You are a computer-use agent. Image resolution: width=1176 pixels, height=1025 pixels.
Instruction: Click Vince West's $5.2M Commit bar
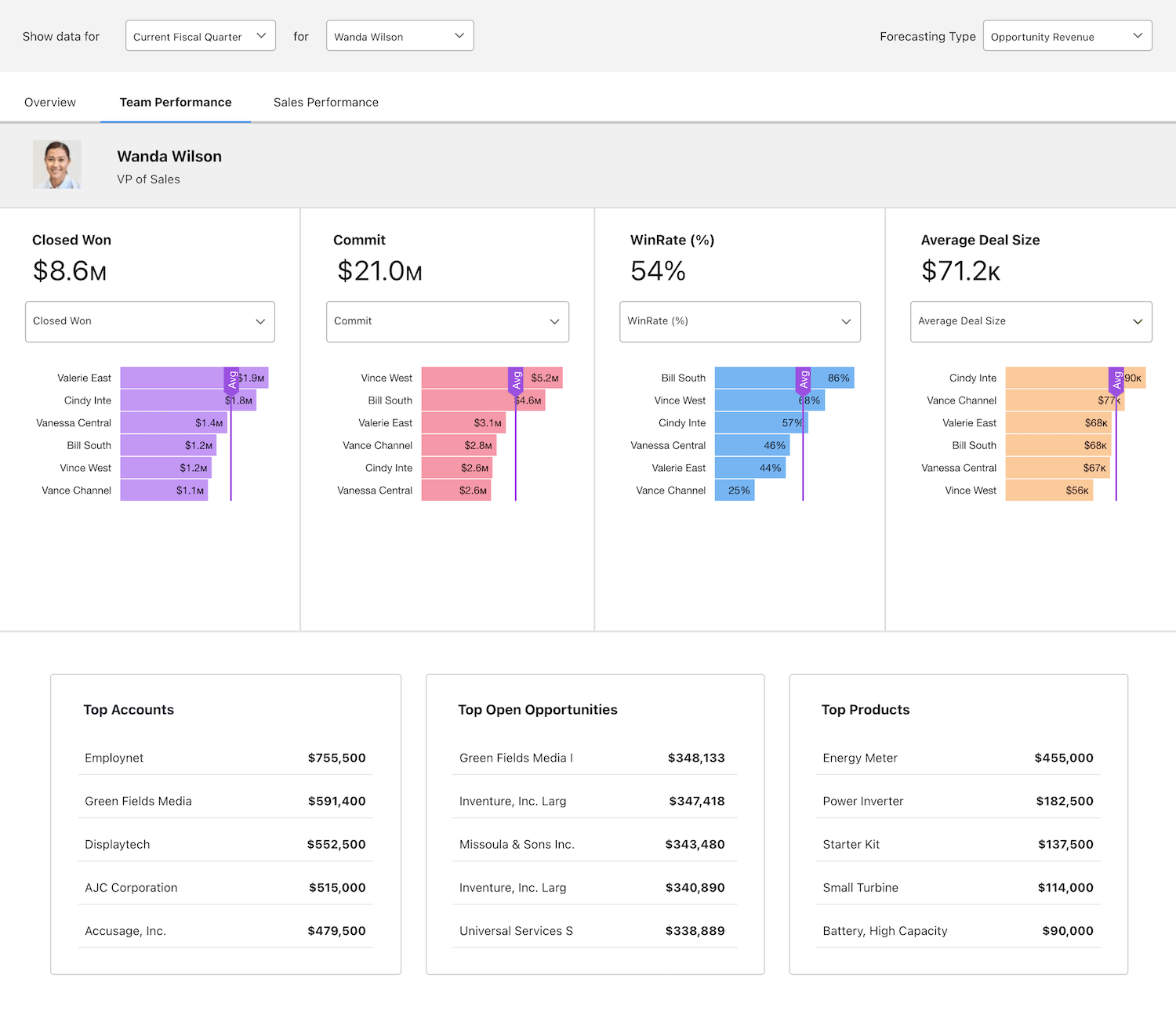pyautogui.click(x=466, y=378)
